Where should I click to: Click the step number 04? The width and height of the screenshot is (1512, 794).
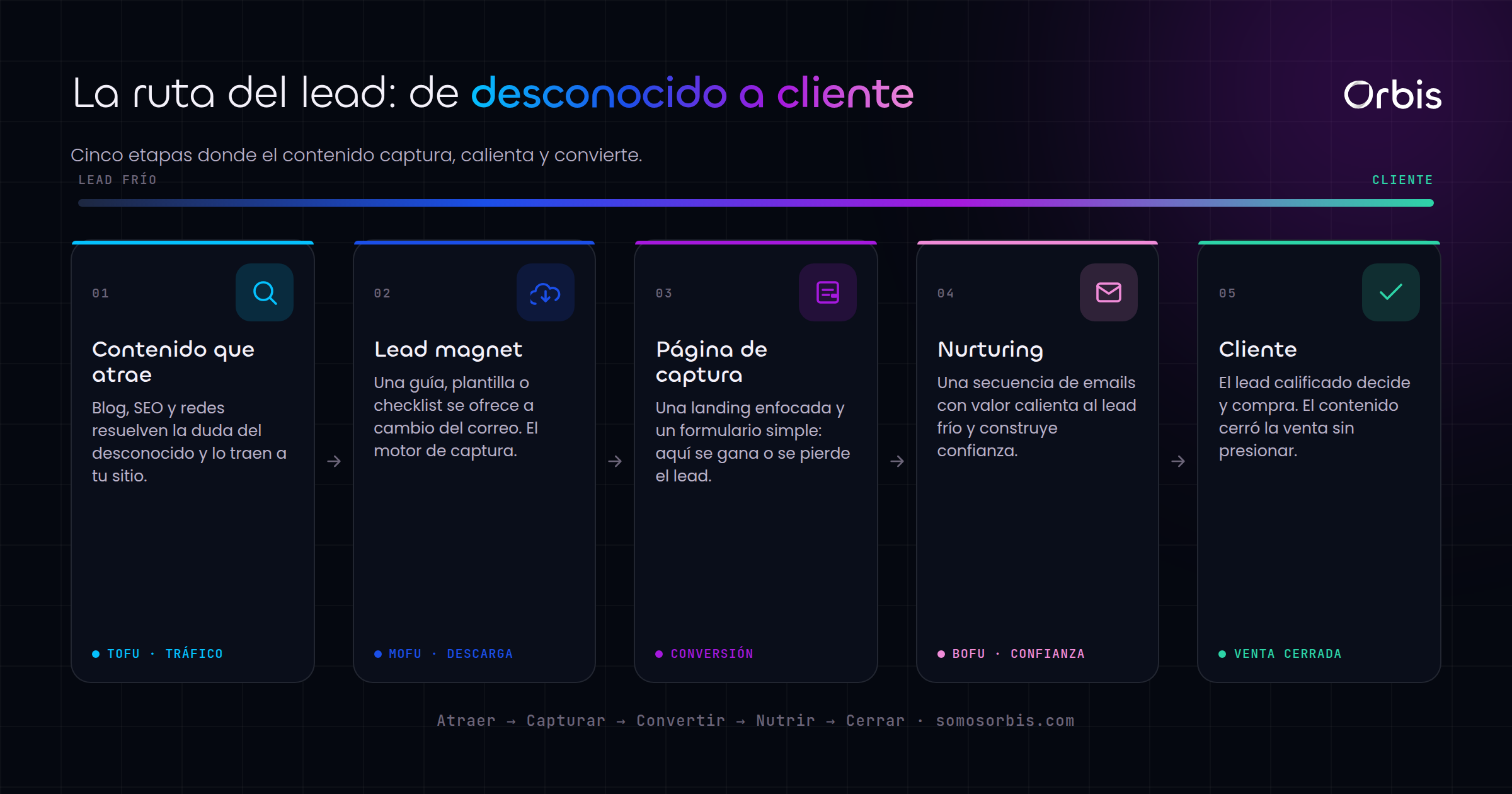pyautogui.click(x=946, y=293)
